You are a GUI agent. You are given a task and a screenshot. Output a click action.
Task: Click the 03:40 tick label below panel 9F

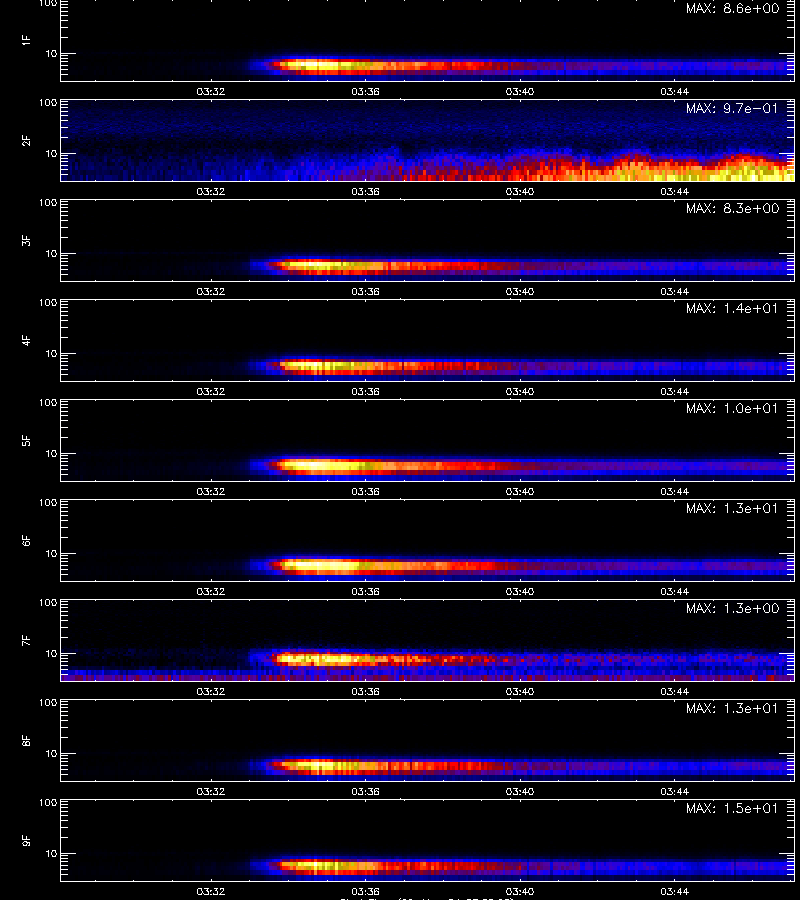[520, 891]
